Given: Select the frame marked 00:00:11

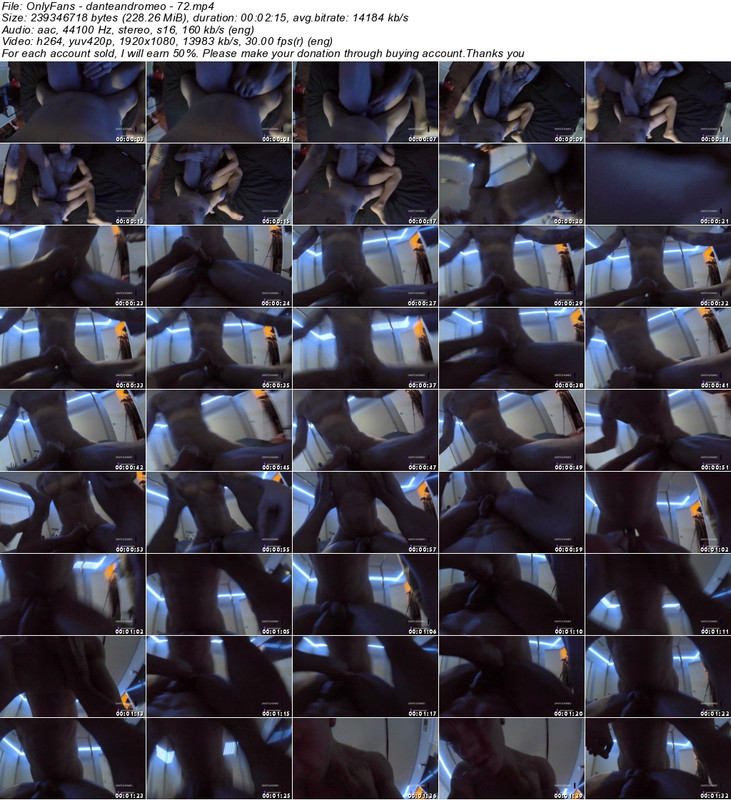Looking at the screenshot, I should pos(657,101).
